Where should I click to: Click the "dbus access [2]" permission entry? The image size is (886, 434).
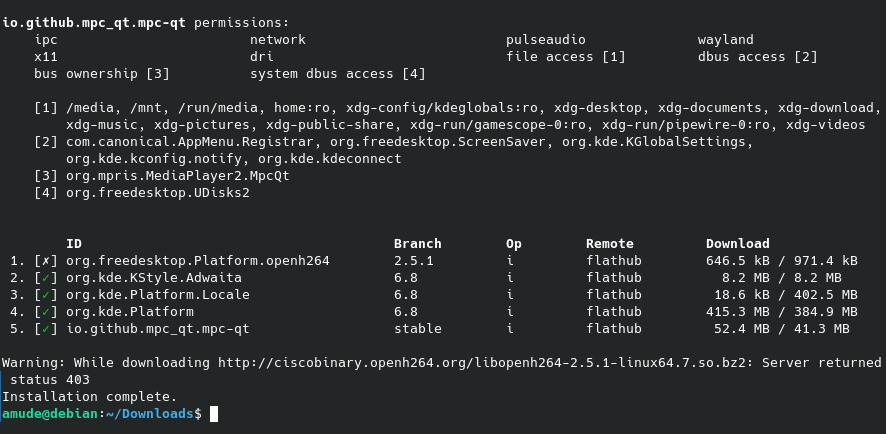tap(757, 57)
